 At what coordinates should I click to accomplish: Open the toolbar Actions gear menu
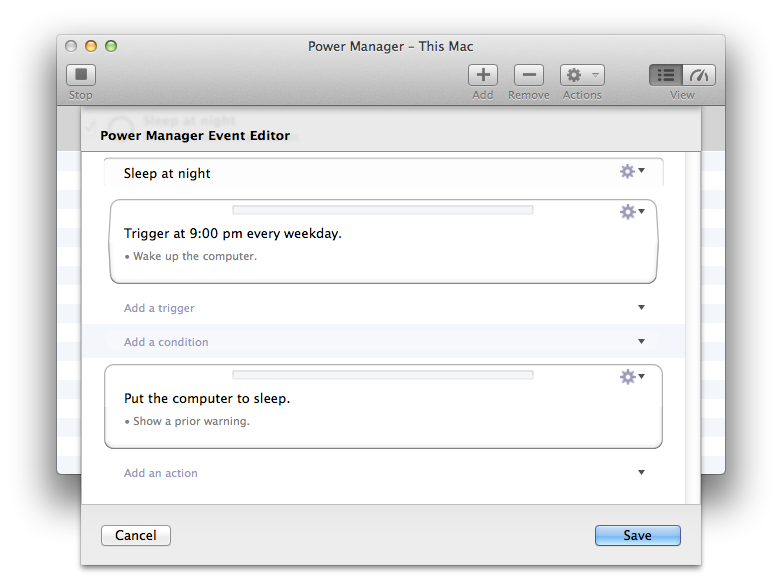[582, 75]
